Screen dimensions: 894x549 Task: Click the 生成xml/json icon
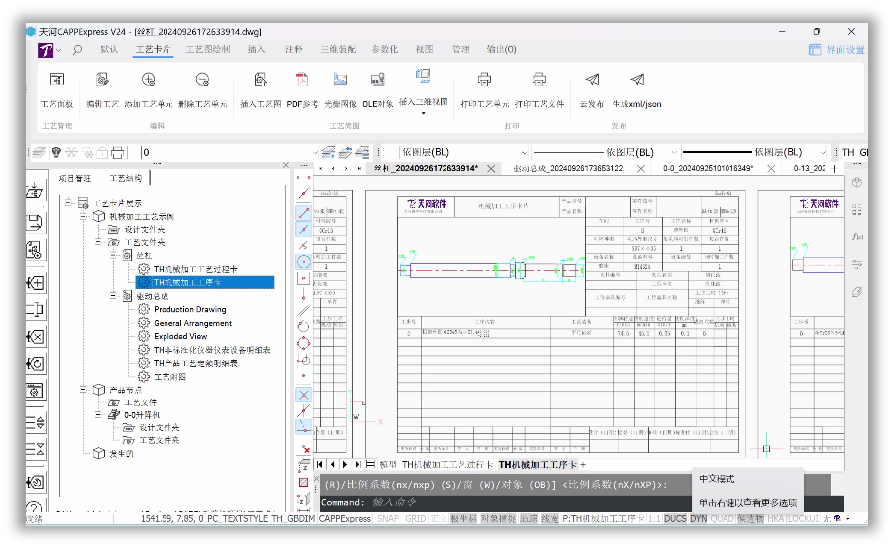point(637,80)
